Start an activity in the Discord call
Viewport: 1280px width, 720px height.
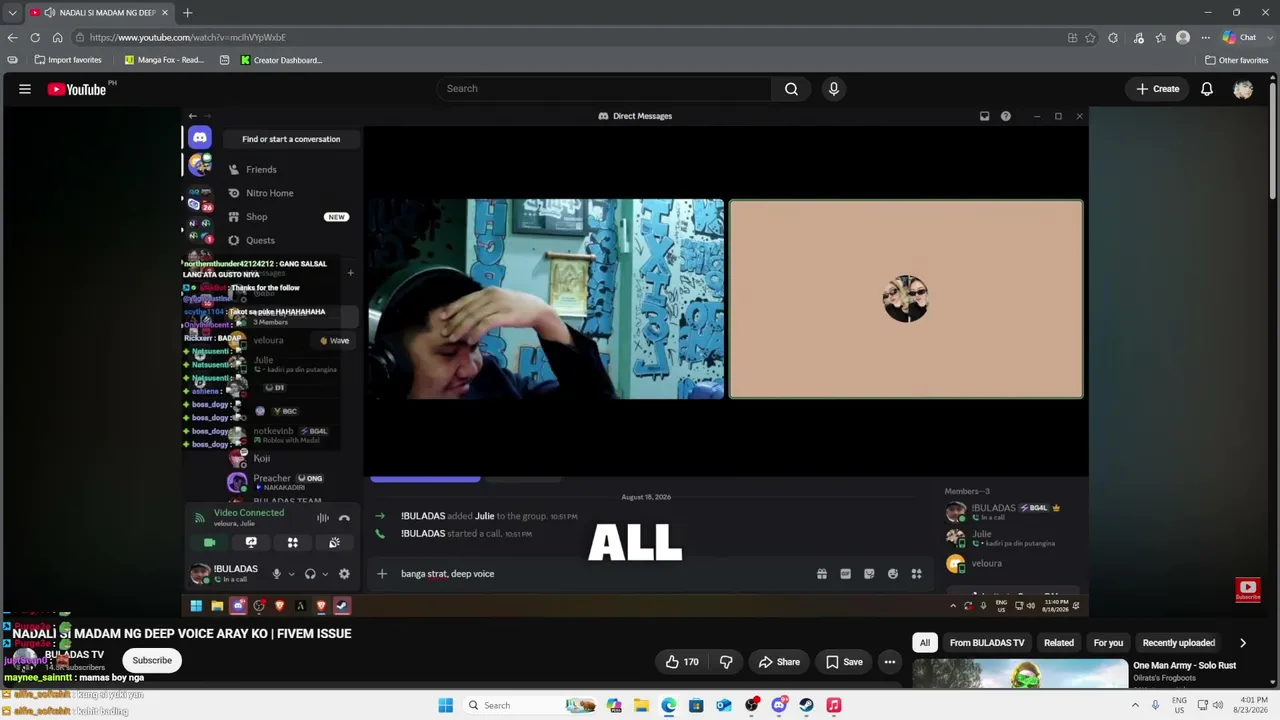[x=293, y=542]
